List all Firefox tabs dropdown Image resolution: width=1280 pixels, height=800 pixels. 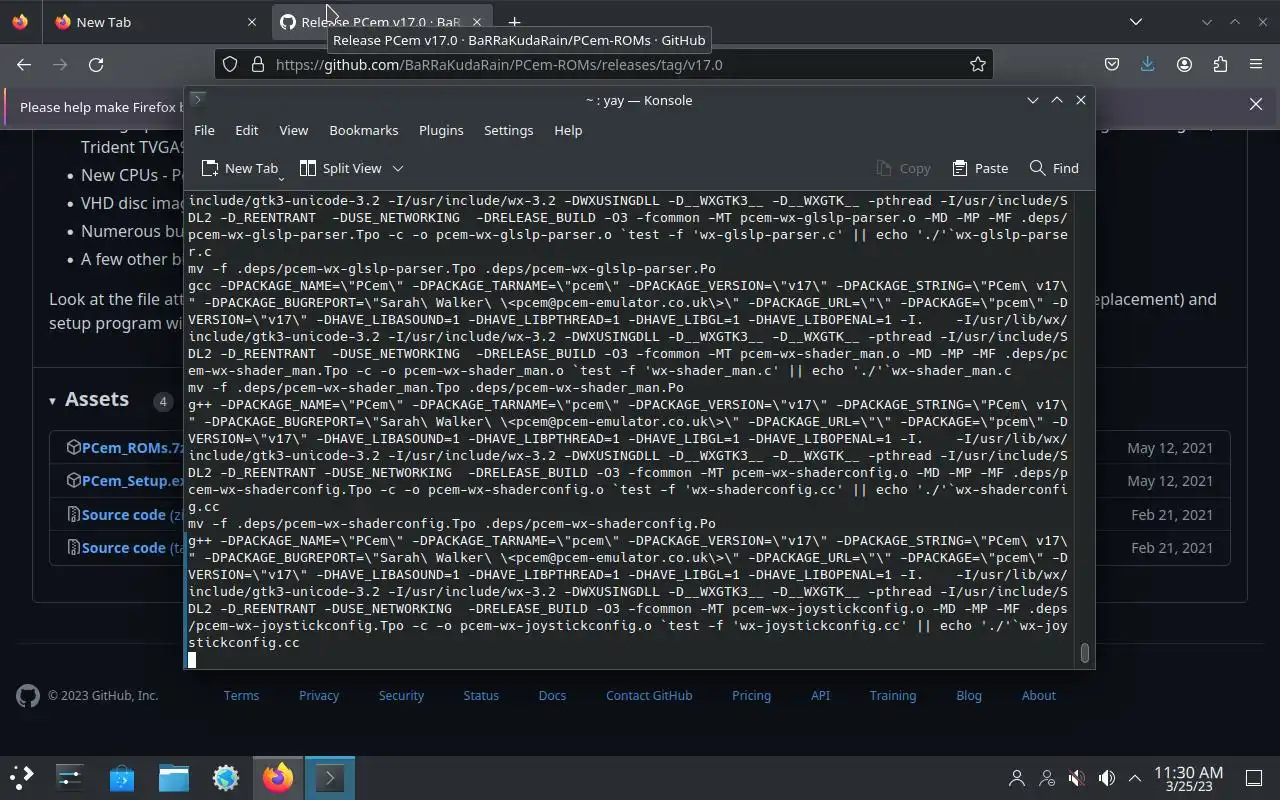coord(1135,22)
